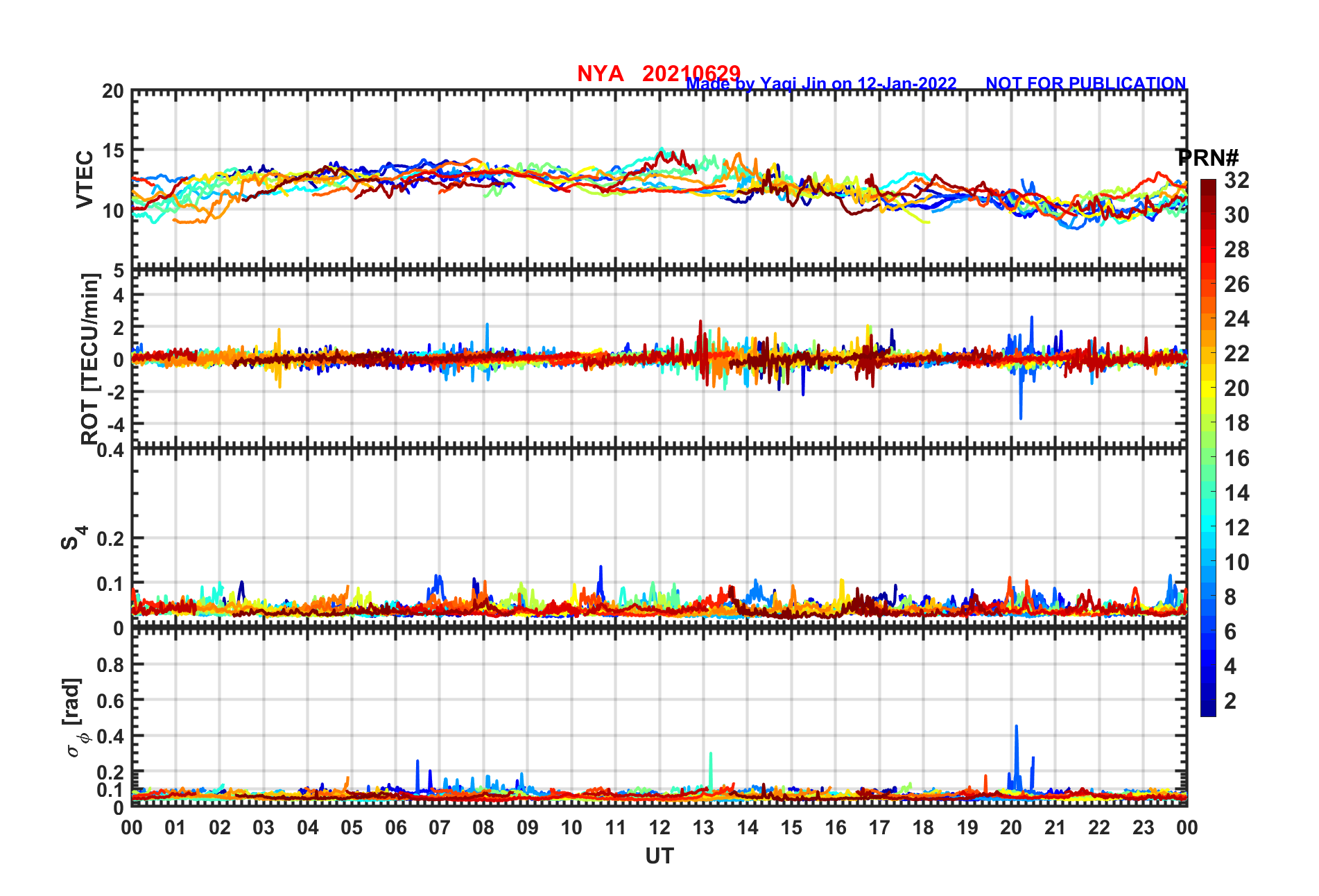Image resolution: width=1319 pixels, height=896 pixels.
Task: Click the "NOT FOR PUBLICATION" notice
Action: [x=1086, y=84]
